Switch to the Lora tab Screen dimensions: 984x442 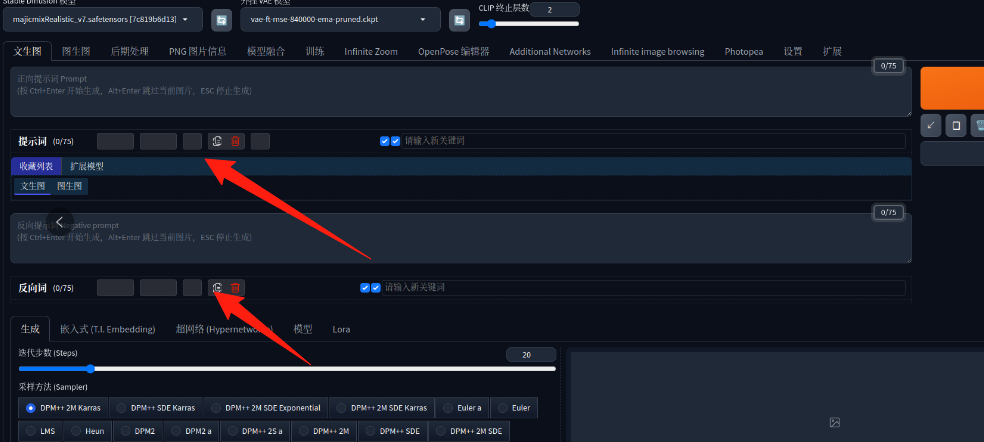coord(341,329)
